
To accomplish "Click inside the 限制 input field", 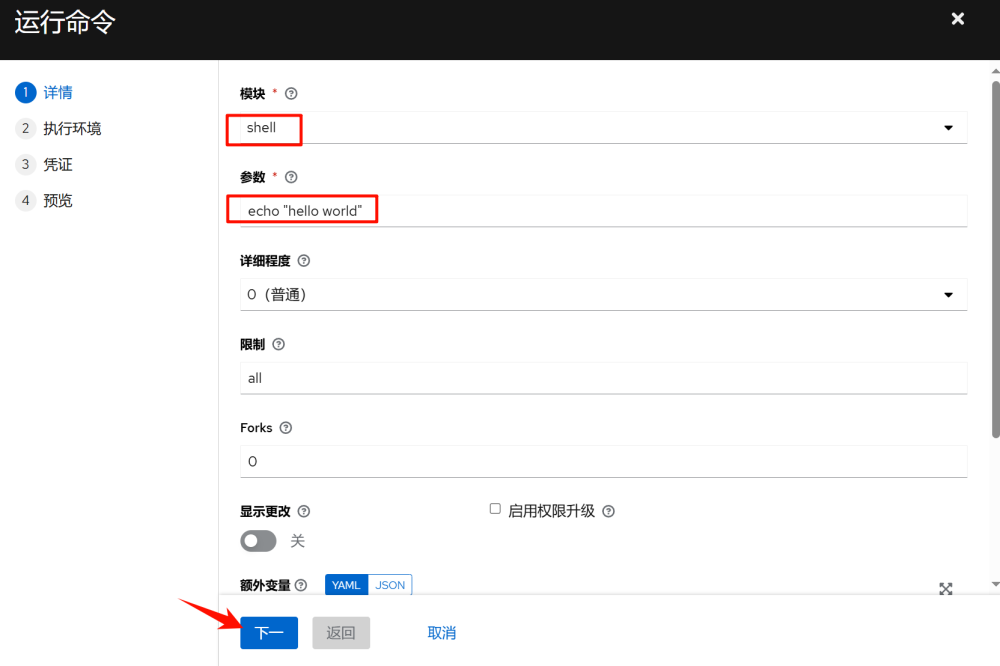I will 600,377.
